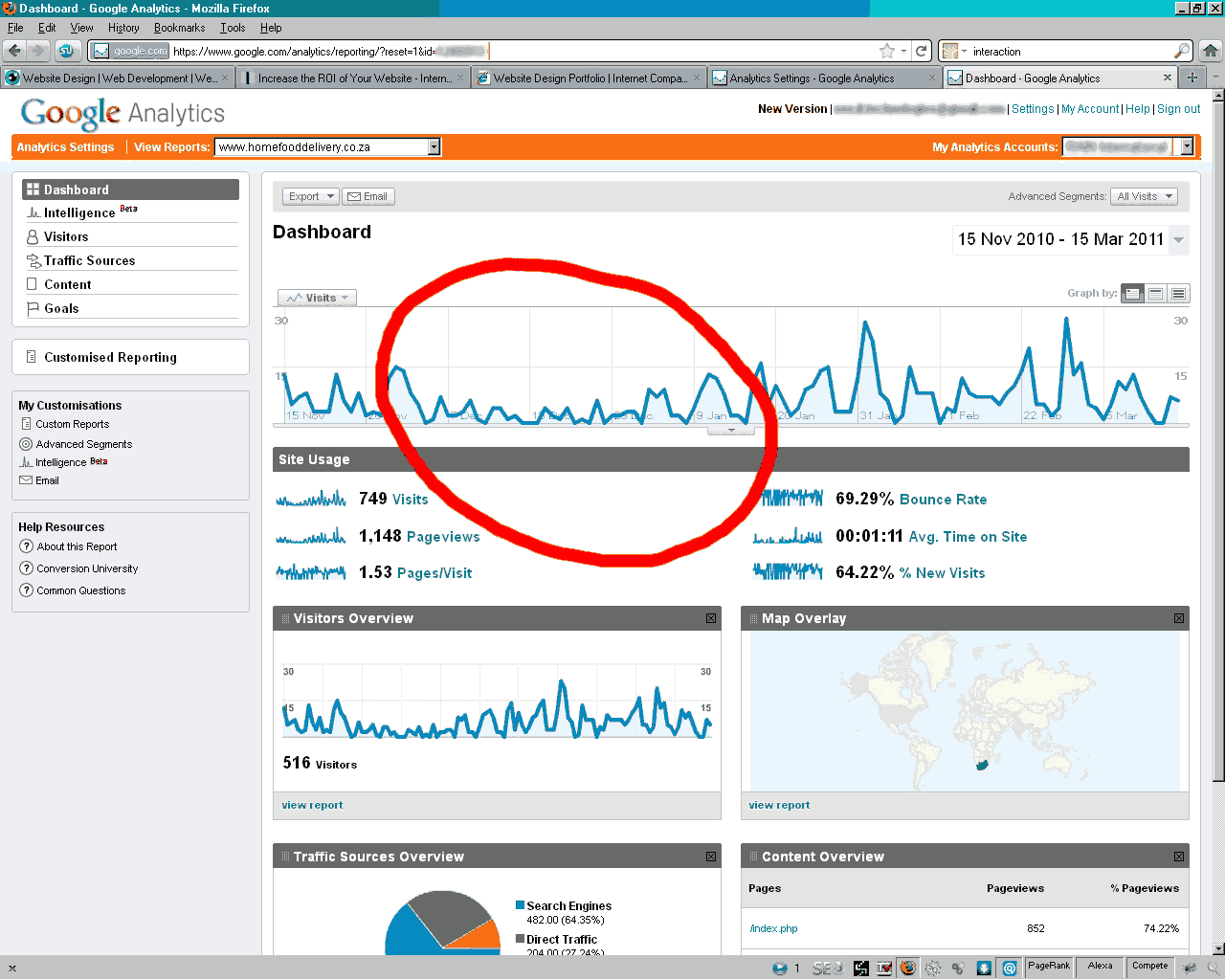This screenshot has height=980, width=1225.
Task: Open Advanced Segments under My Customisations
Action: point(84,444)
